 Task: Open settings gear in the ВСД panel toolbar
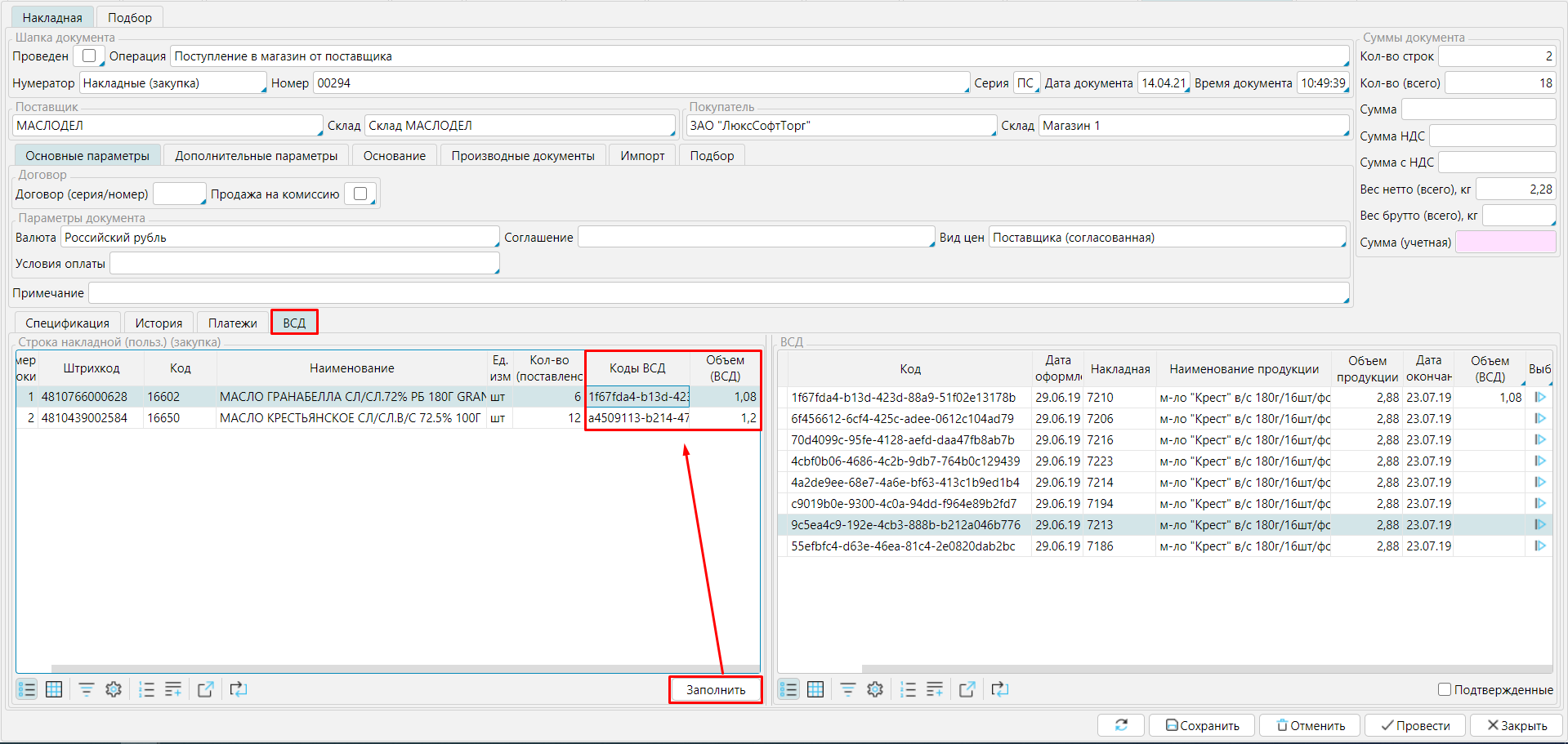click(x=875, y=689)
